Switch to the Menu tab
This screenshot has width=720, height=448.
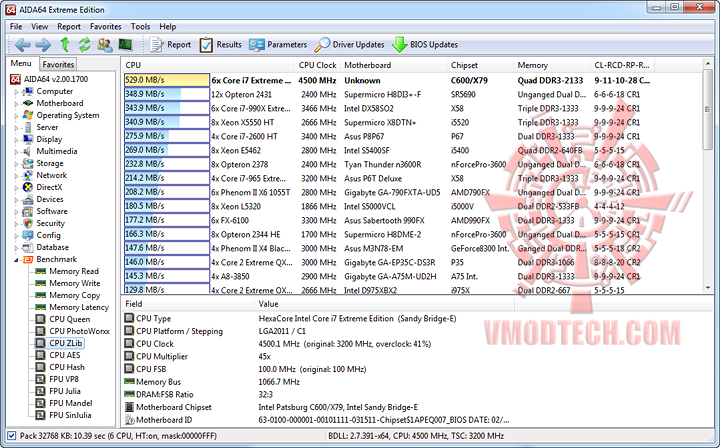click(x=21, y=63)
